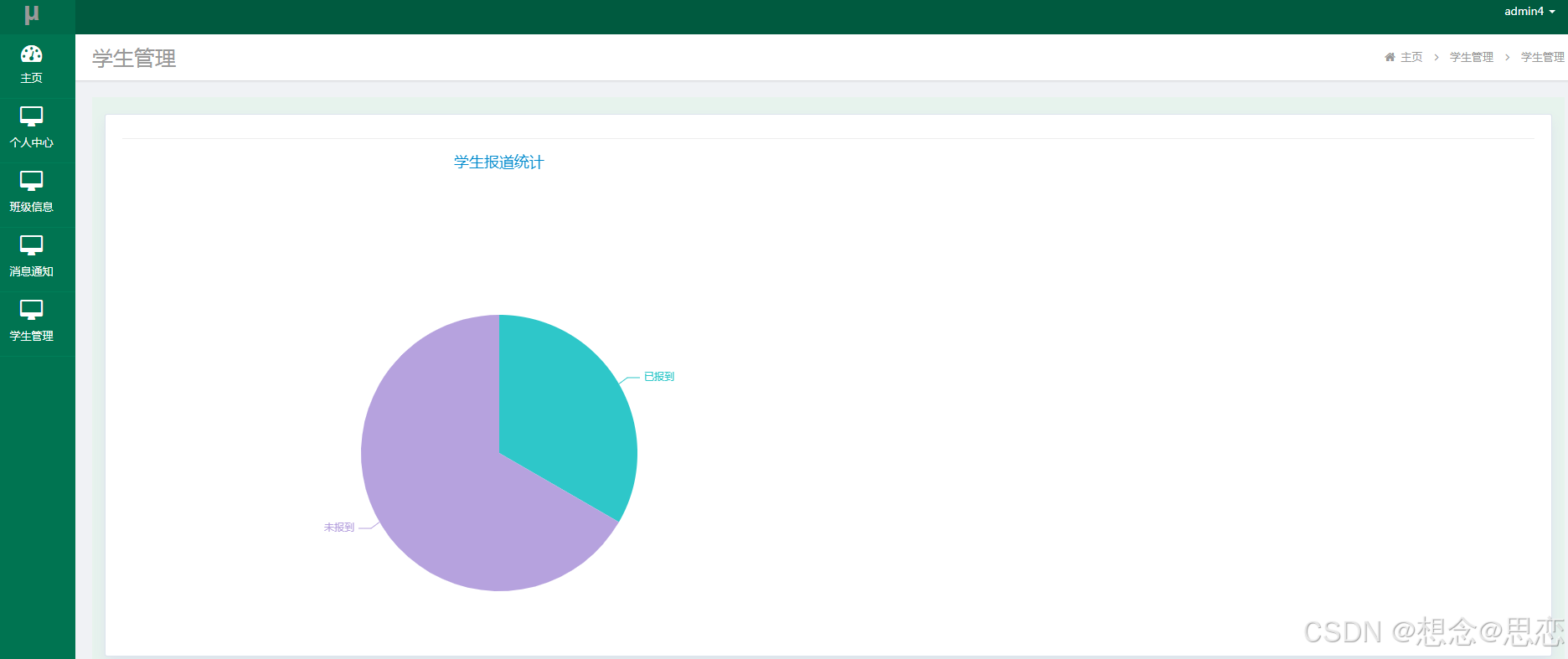The height and width of the screenshot is (659, 1568).
Task: Open the 学生管理 sidebar menu label
Action: tap(31, 336)
